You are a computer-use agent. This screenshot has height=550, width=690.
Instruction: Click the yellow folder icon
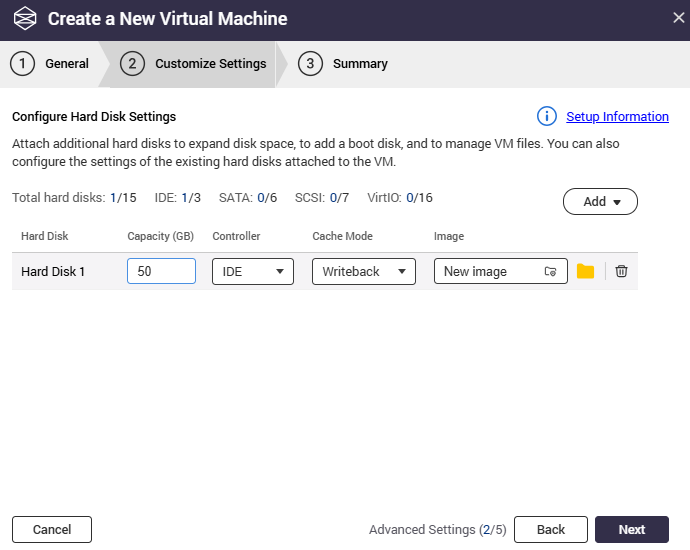[585, 271]
